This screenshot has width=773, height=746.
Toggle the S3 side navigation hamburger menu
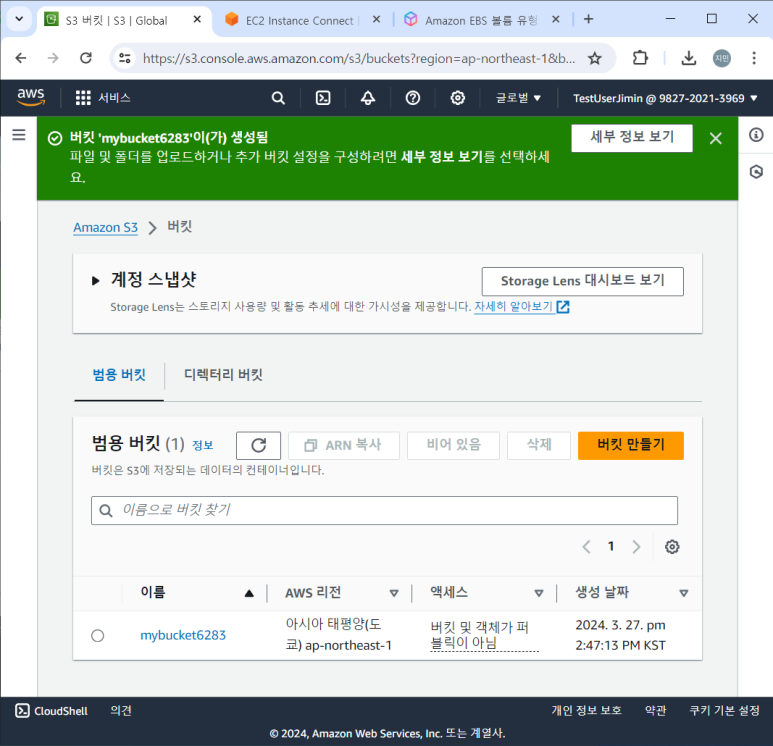pyautogui.click(x=19, y=135)
